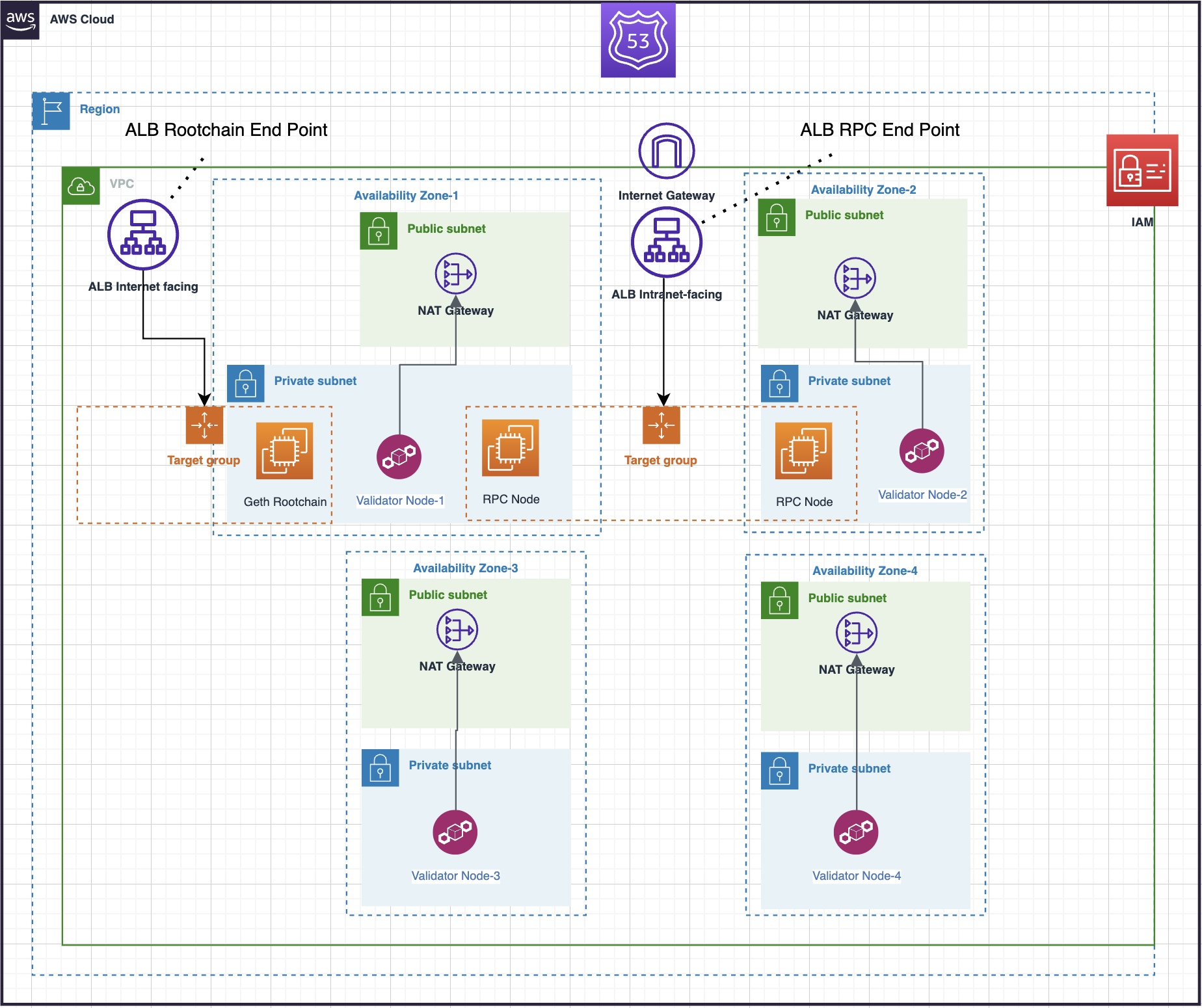Select the ALB Intranet-facing load balancer icon
The height and width of the screenshot is (1008, 1202).
667,243
